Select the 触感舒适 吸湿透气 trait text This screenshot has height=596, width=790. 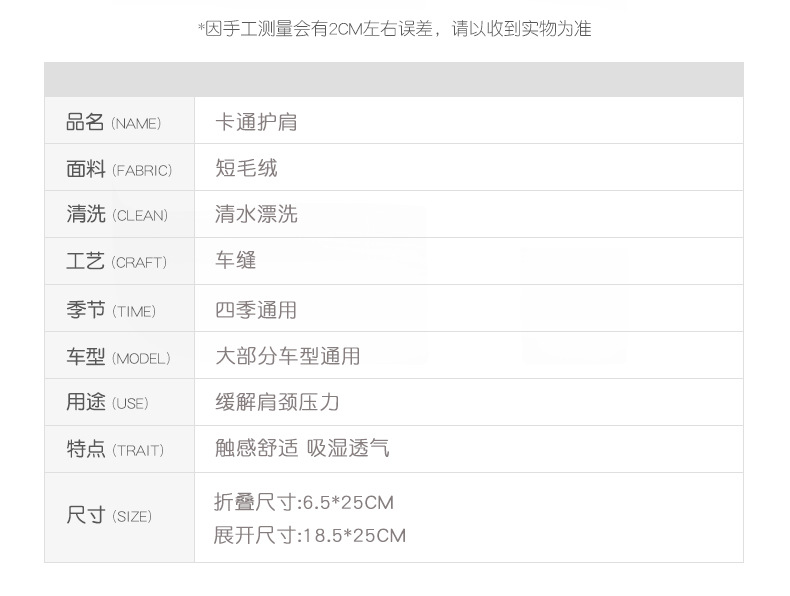point(302,448)
